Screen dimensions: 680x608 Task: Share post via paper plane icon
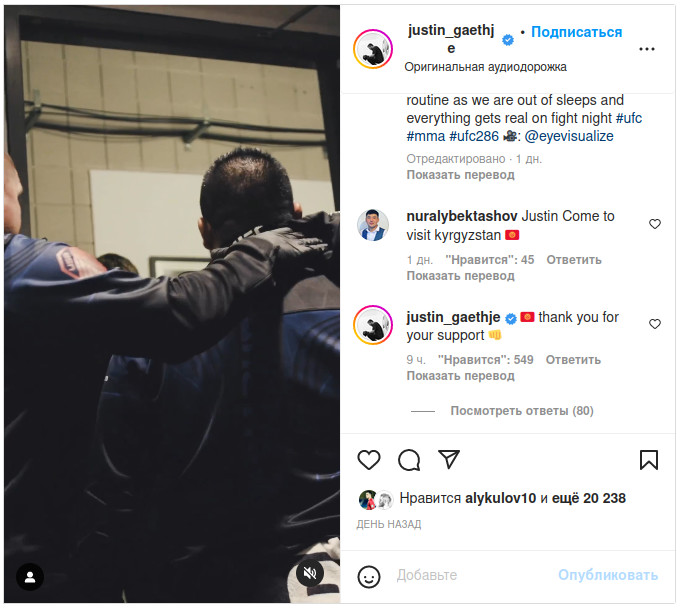tap(448, 459)
